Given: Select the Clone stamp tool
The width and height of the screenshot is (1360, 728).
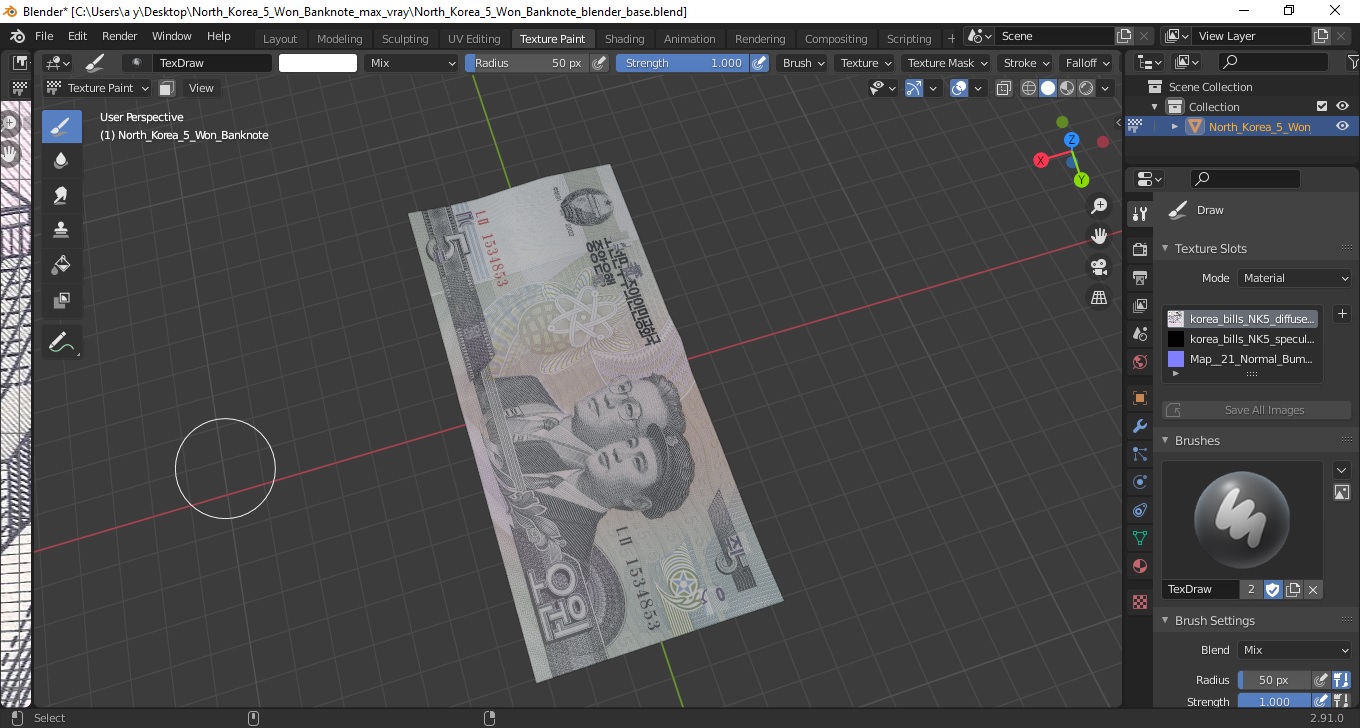Looking at the screenshot, I should coord(61,230).
